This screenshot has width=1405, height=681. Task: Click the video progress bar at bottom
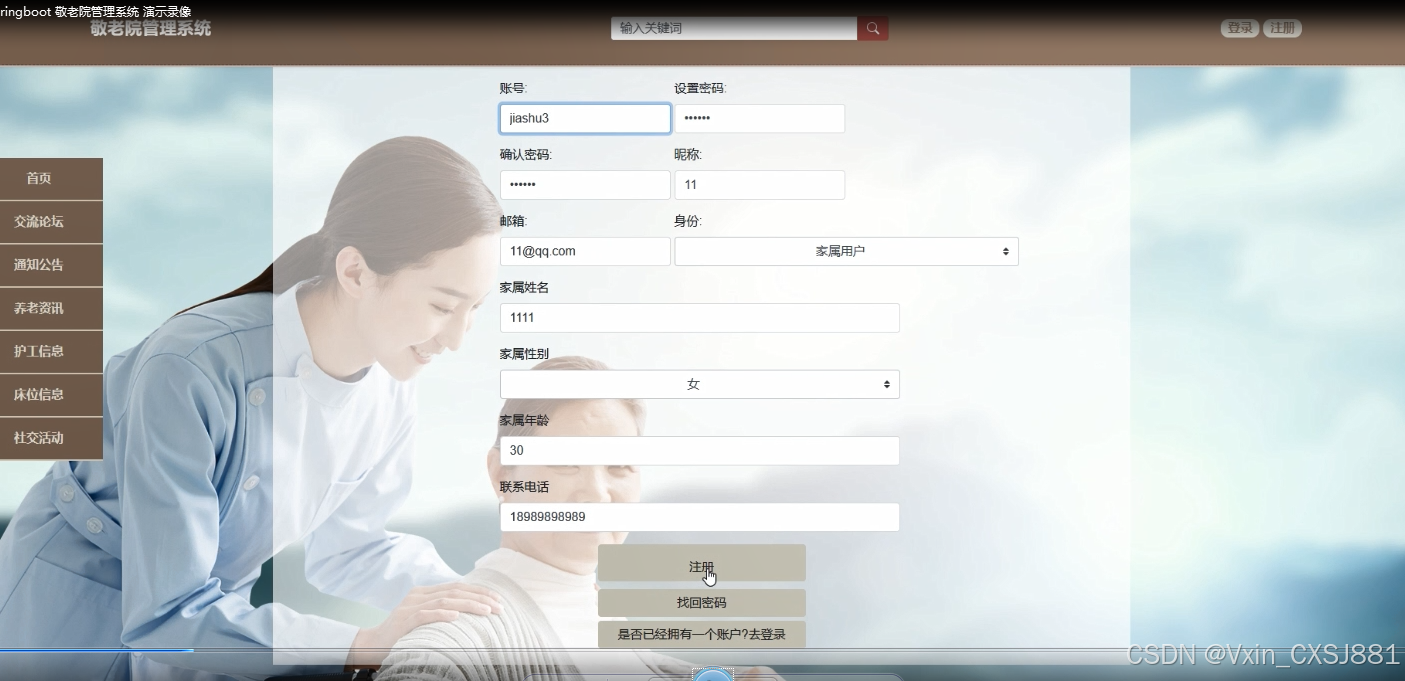click(702, 651)
